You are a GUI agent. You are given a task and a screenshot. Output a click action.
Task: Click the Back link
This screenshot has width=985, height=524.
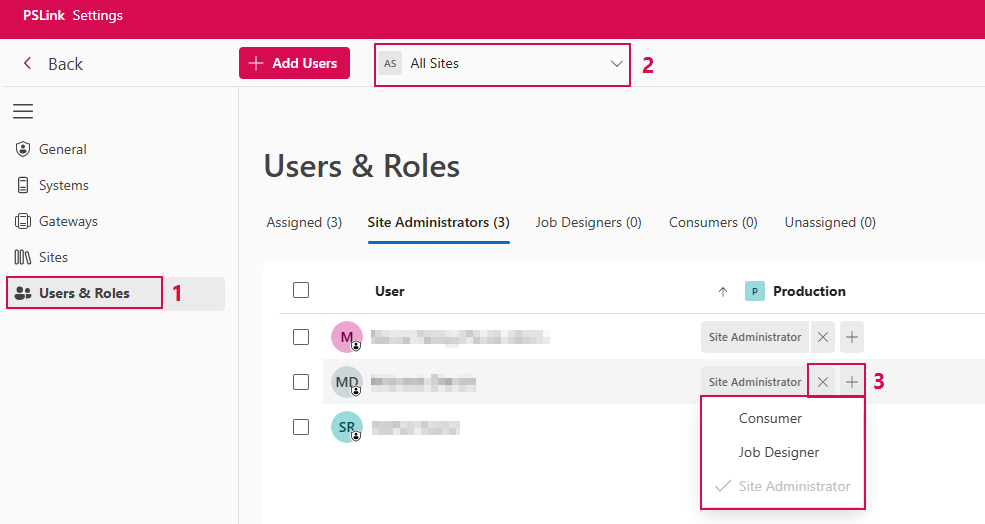pos(65,64)
